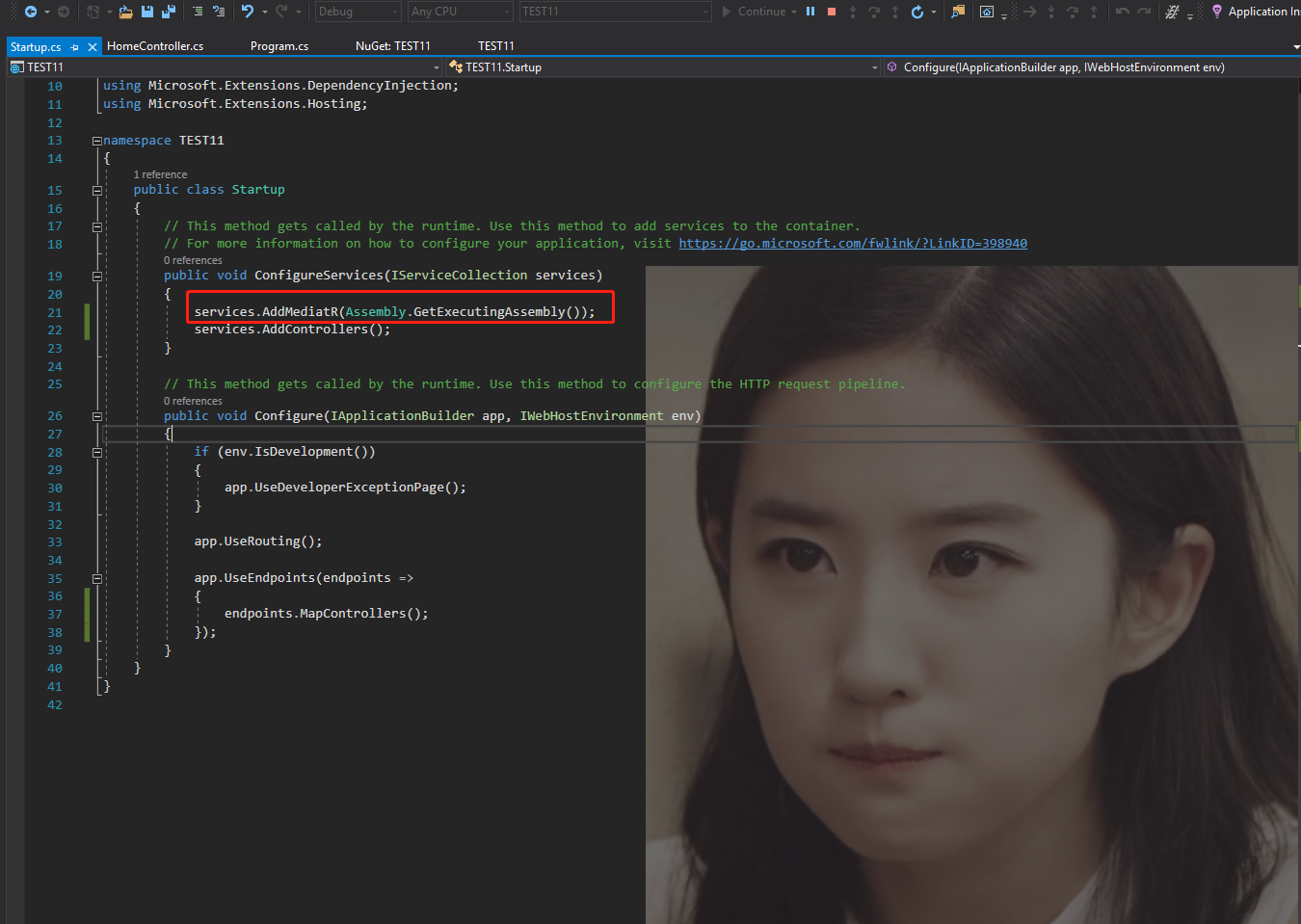Click the Step Over icon
This screenshot has height=924, width=1301.
874,12
